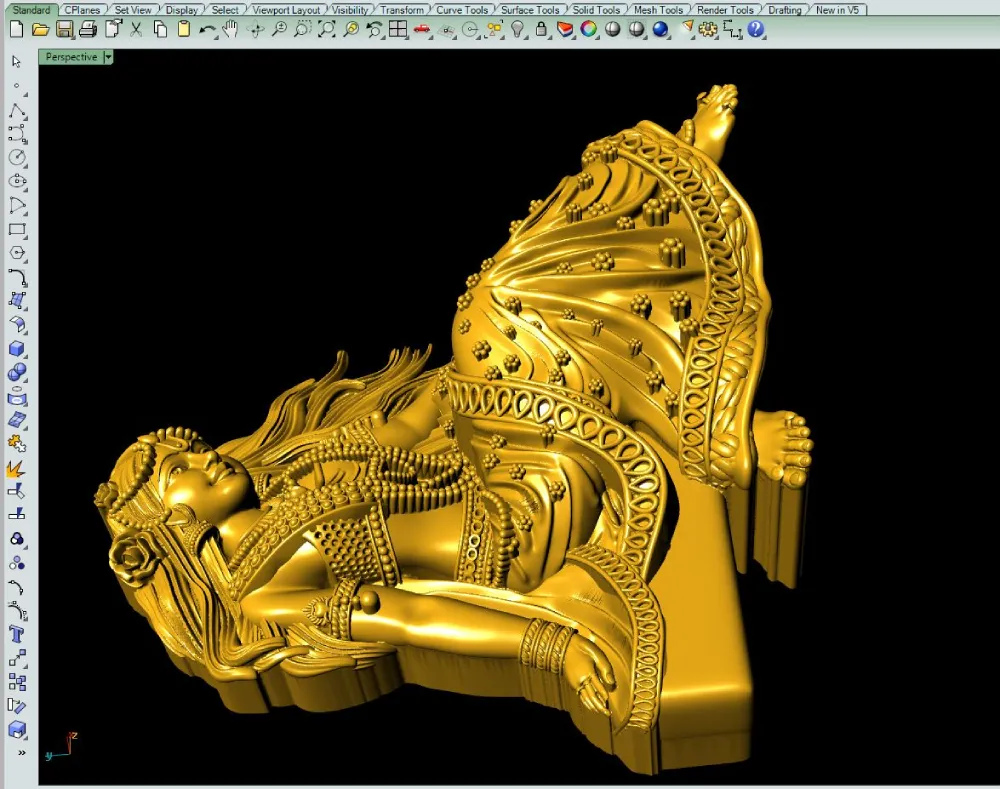Click the Zoom Selected icon
1000x789 pixels.
tap(350, 29)
